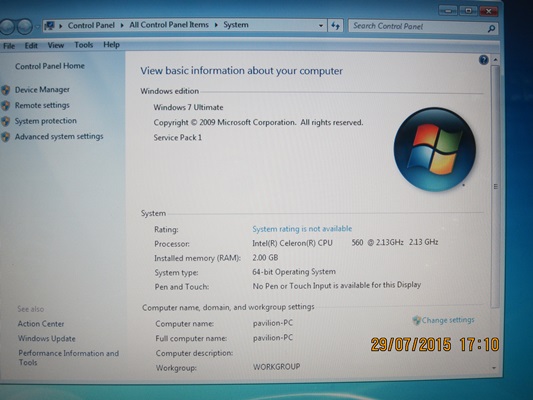Click the Remote settings shield icon
Screen dimensions: 533x400
click(x=5, y=105)
